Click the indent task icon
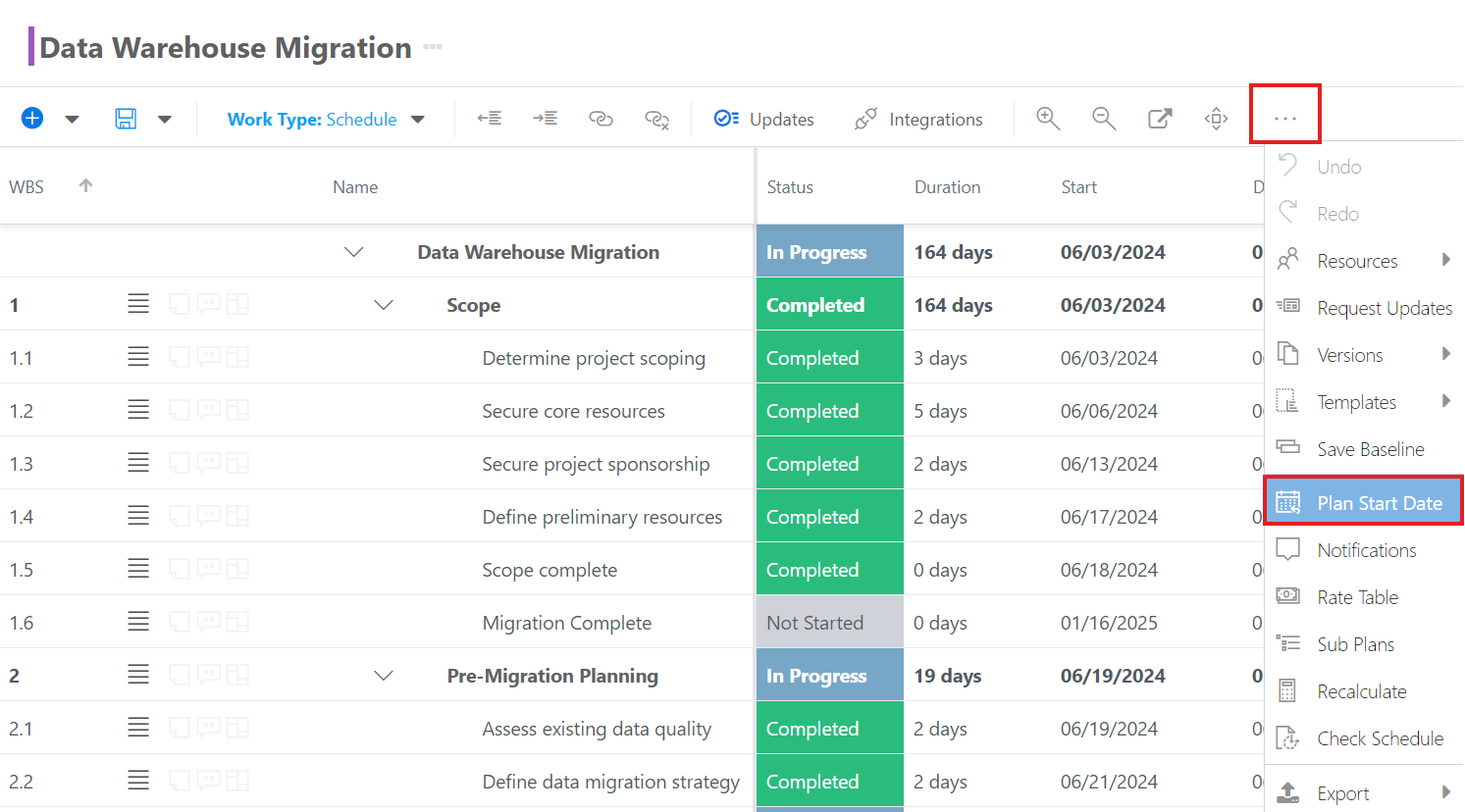 545,119
